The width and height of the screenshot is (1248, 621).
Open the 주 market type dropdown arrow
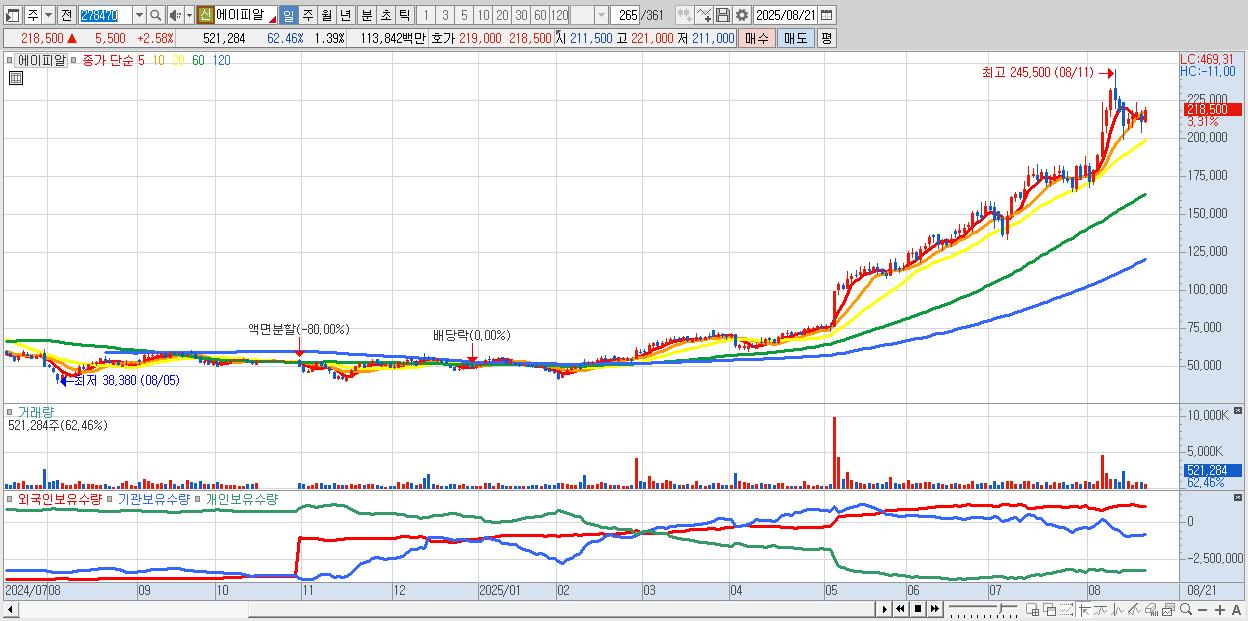(x=48, y=15)
